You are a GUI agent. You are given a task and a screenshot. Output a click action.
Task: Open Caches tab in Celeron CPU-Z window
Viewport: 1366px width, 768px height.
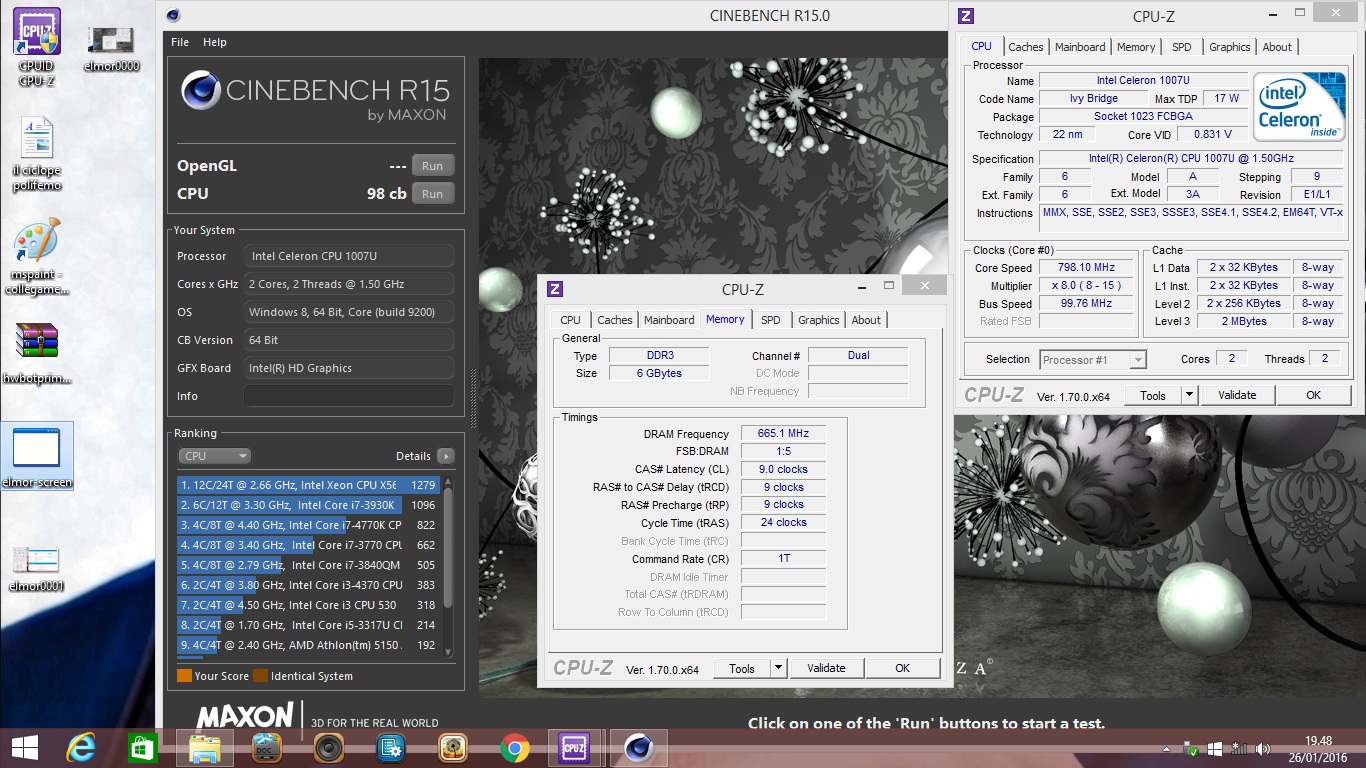(1025, 47)
